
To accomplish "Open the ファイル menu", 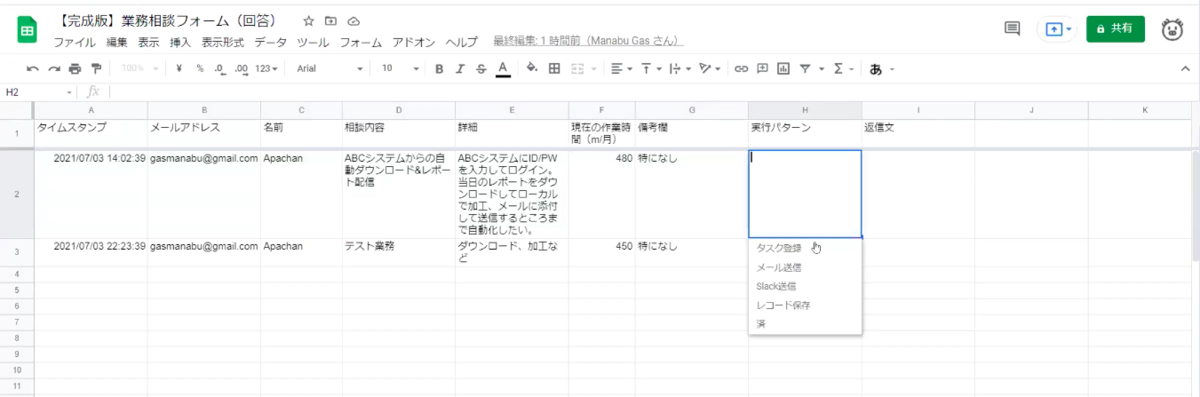I will point(75,42).
